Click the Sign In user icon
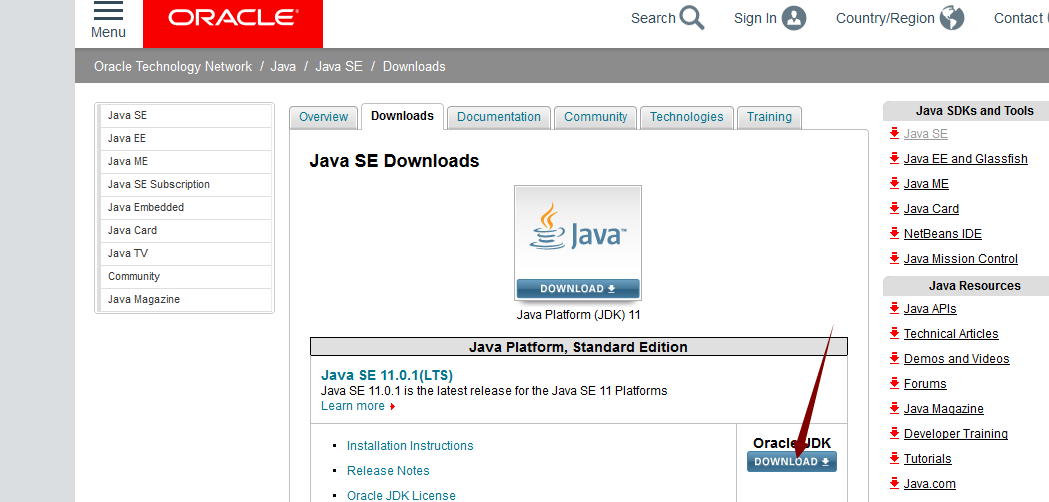 pos(794,18)
